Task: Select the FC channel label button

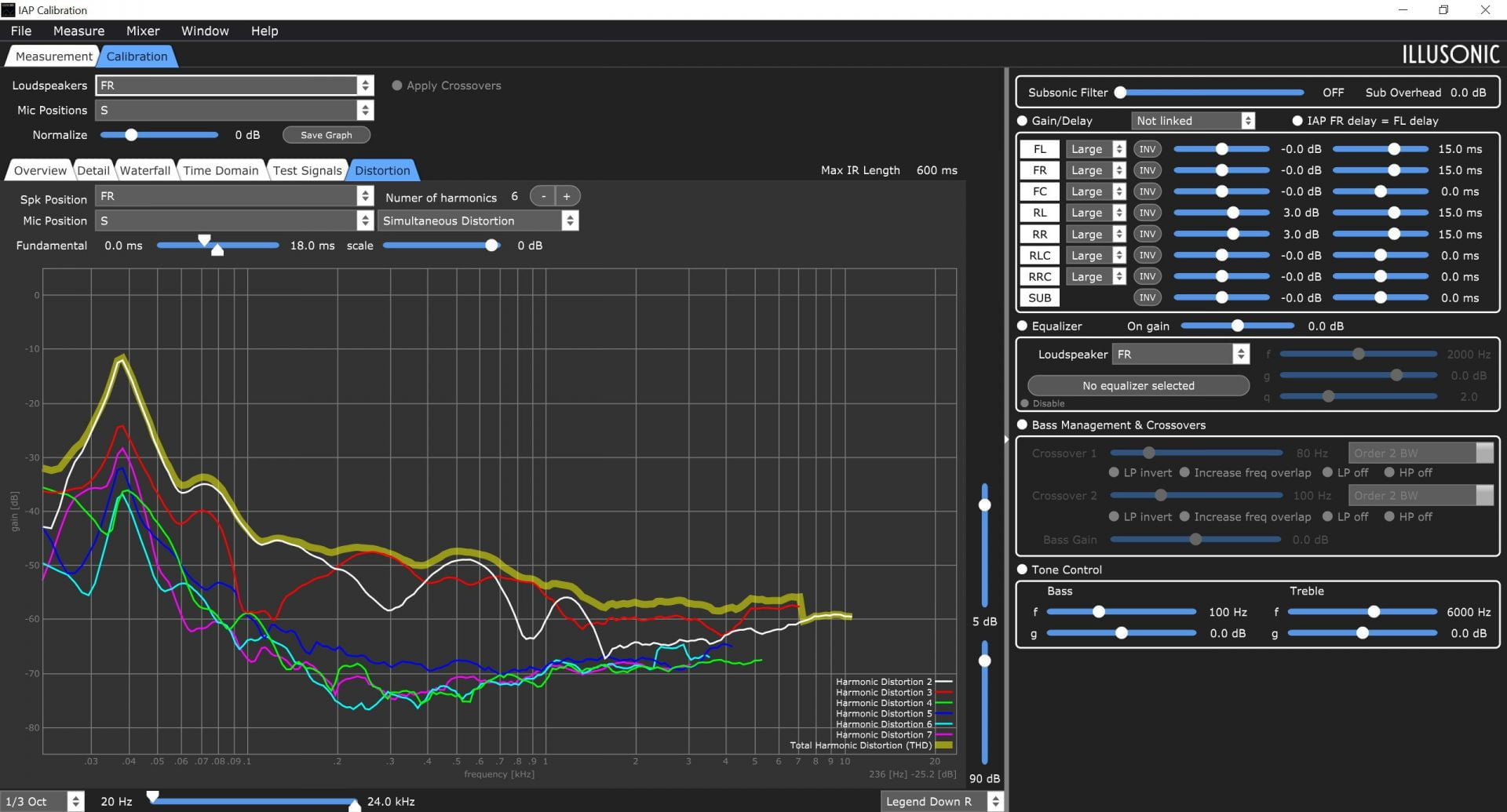Action: pos(1039,191)
